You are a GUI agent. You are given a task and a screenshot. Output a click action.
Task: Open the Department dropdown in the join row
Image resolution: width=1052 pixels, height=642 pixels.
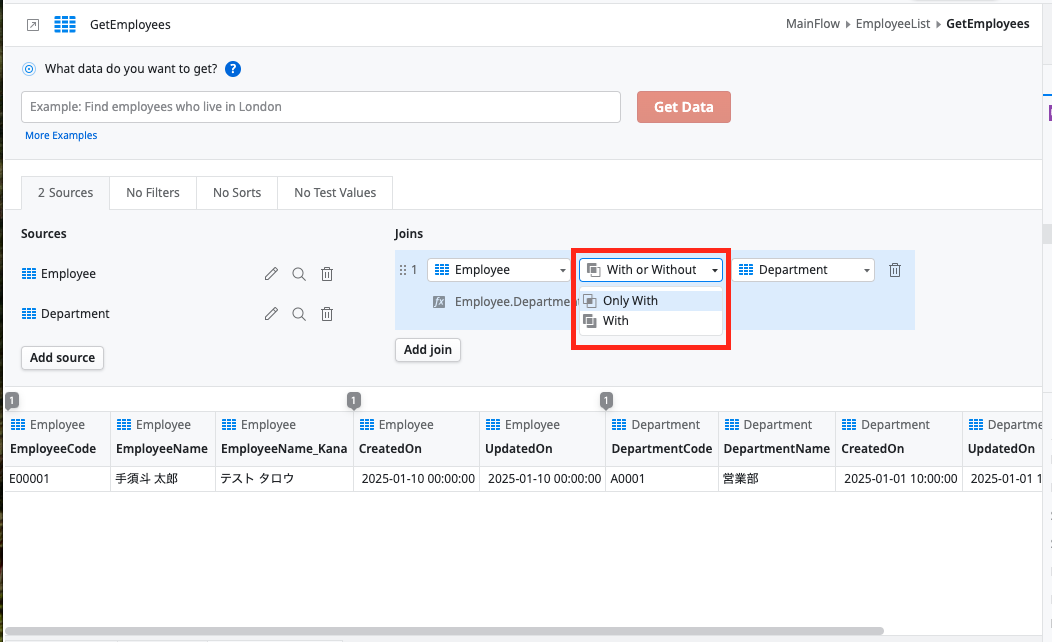[x=802, y=269]
